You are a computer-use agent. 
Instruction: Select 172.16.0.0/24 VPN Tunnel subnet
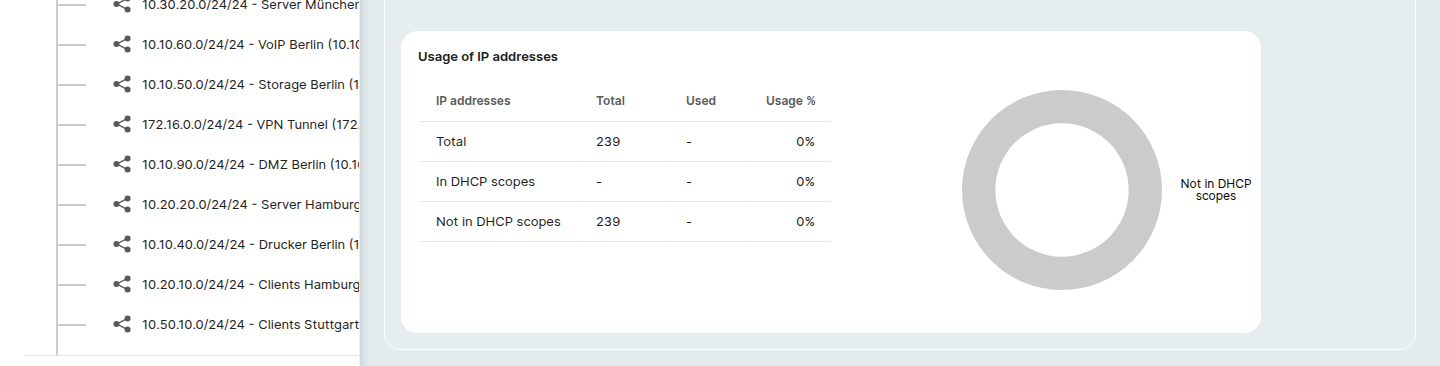tap(250, 124)
